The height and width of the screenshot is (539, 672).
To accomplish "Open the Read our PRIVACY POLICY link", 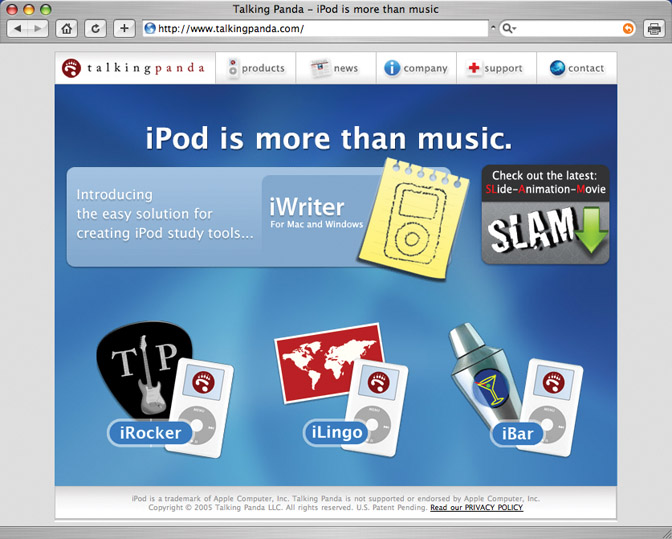I will (x=477, y=508).
